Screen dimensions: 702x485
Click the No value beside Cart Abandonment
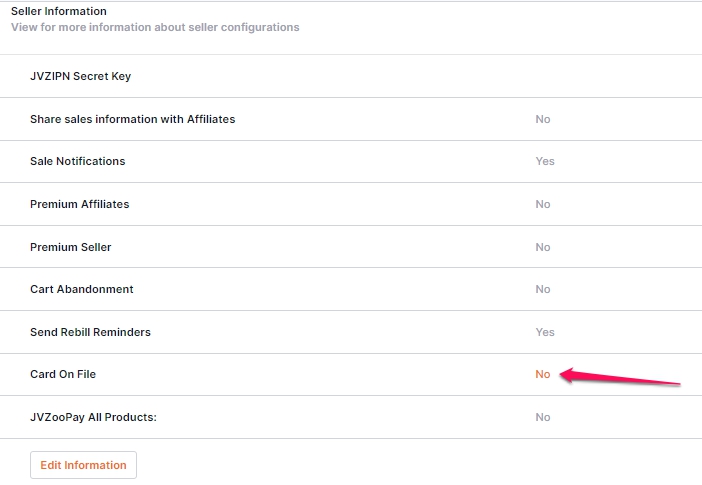(x=542, y=289)
